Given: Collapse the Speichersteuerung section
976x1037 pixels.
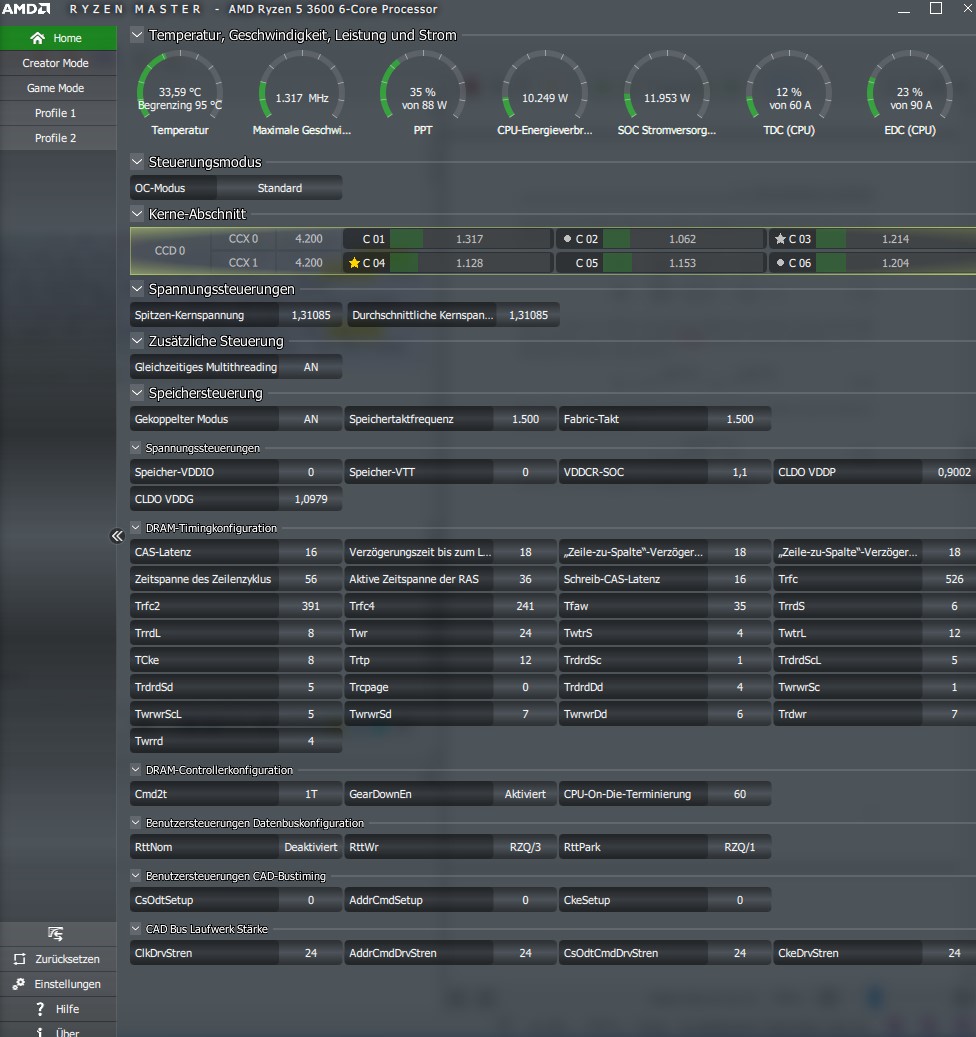Looking at the screenshot, I should (137, 393).
